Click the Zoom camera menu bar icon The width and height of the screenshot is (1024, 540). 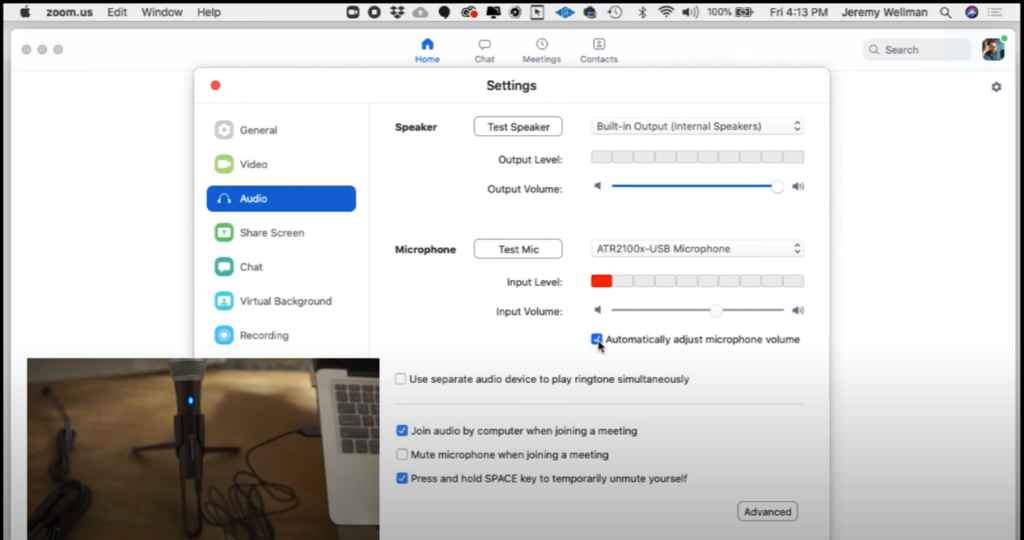353,12
